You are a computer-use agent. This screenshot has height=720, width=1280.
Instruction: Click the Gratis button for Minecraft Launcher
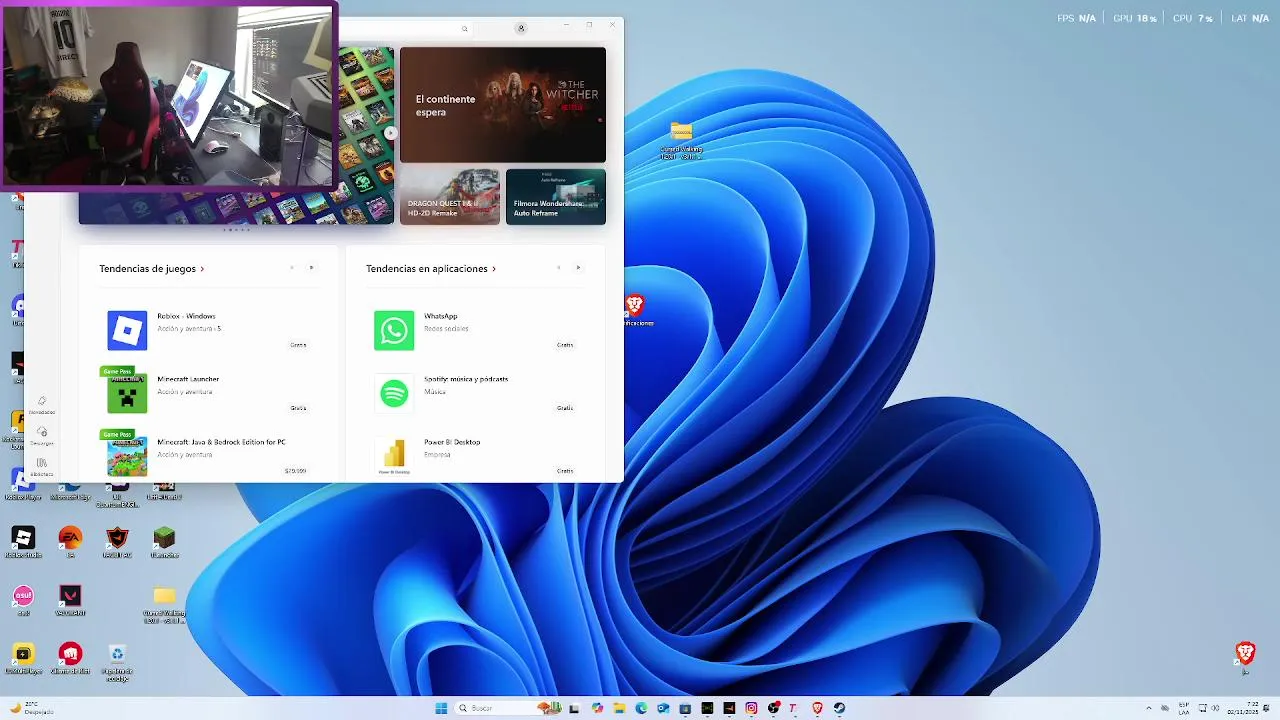click(x=298, y=408)
